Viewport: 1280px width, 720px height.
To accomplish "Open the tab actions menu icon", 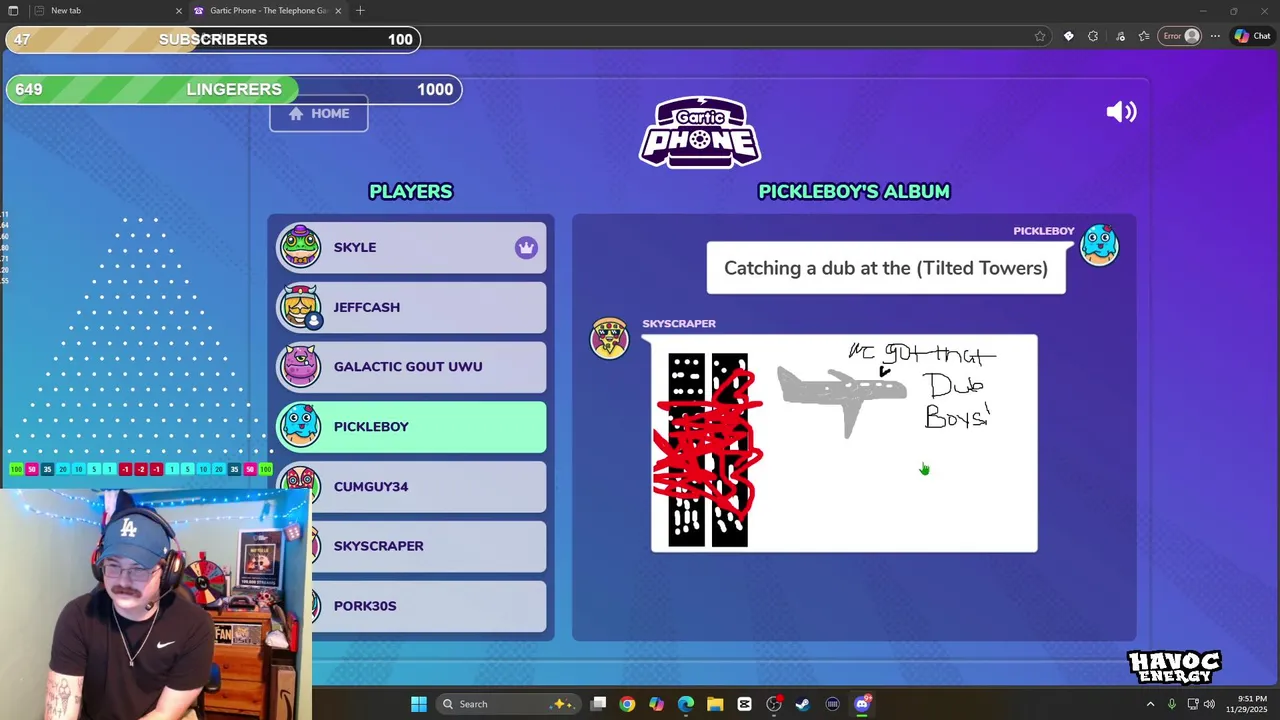I will [x=13, y=10].
